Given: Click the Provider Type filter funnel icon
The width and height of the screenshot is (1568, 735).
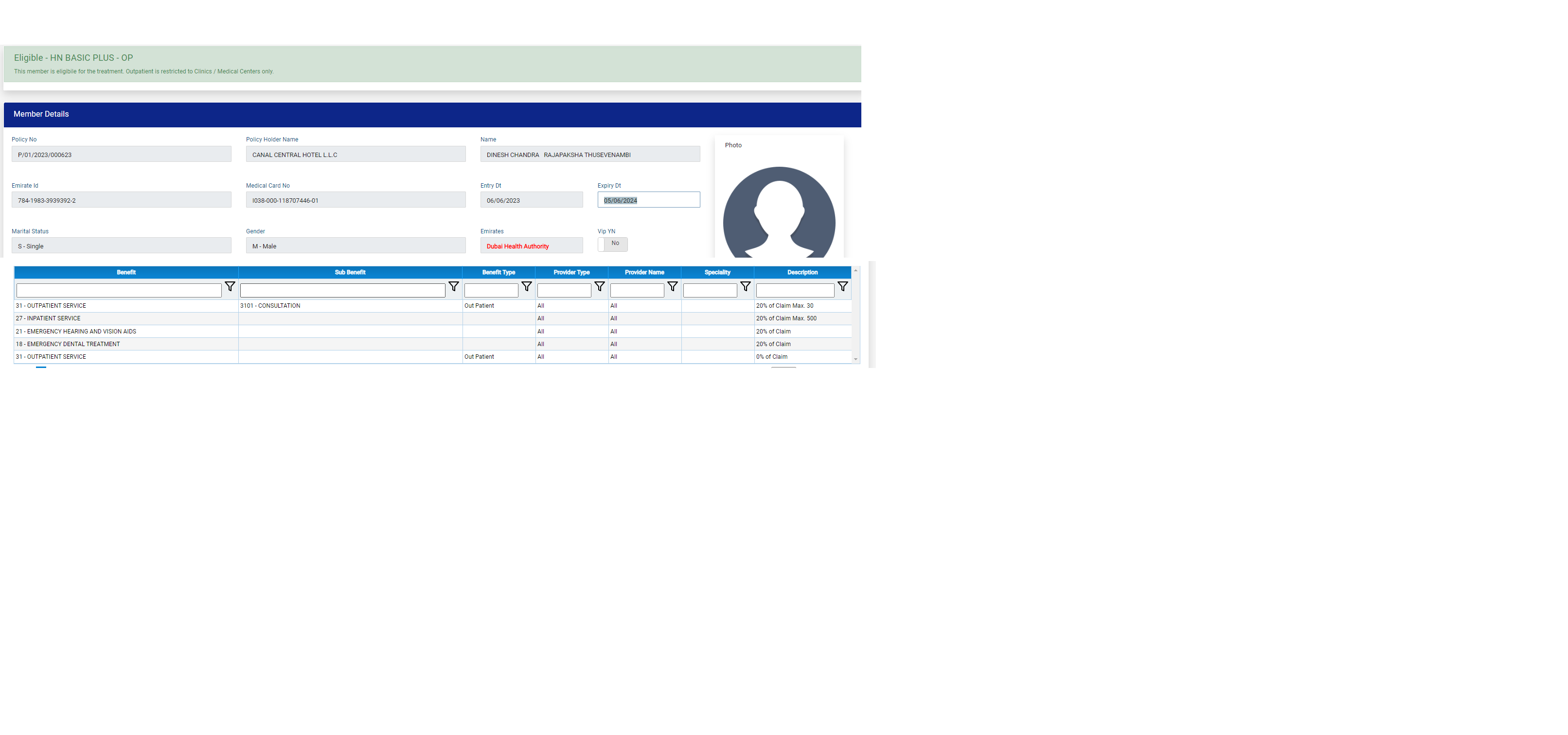Looking at the screenshot, I should (600, 287).
